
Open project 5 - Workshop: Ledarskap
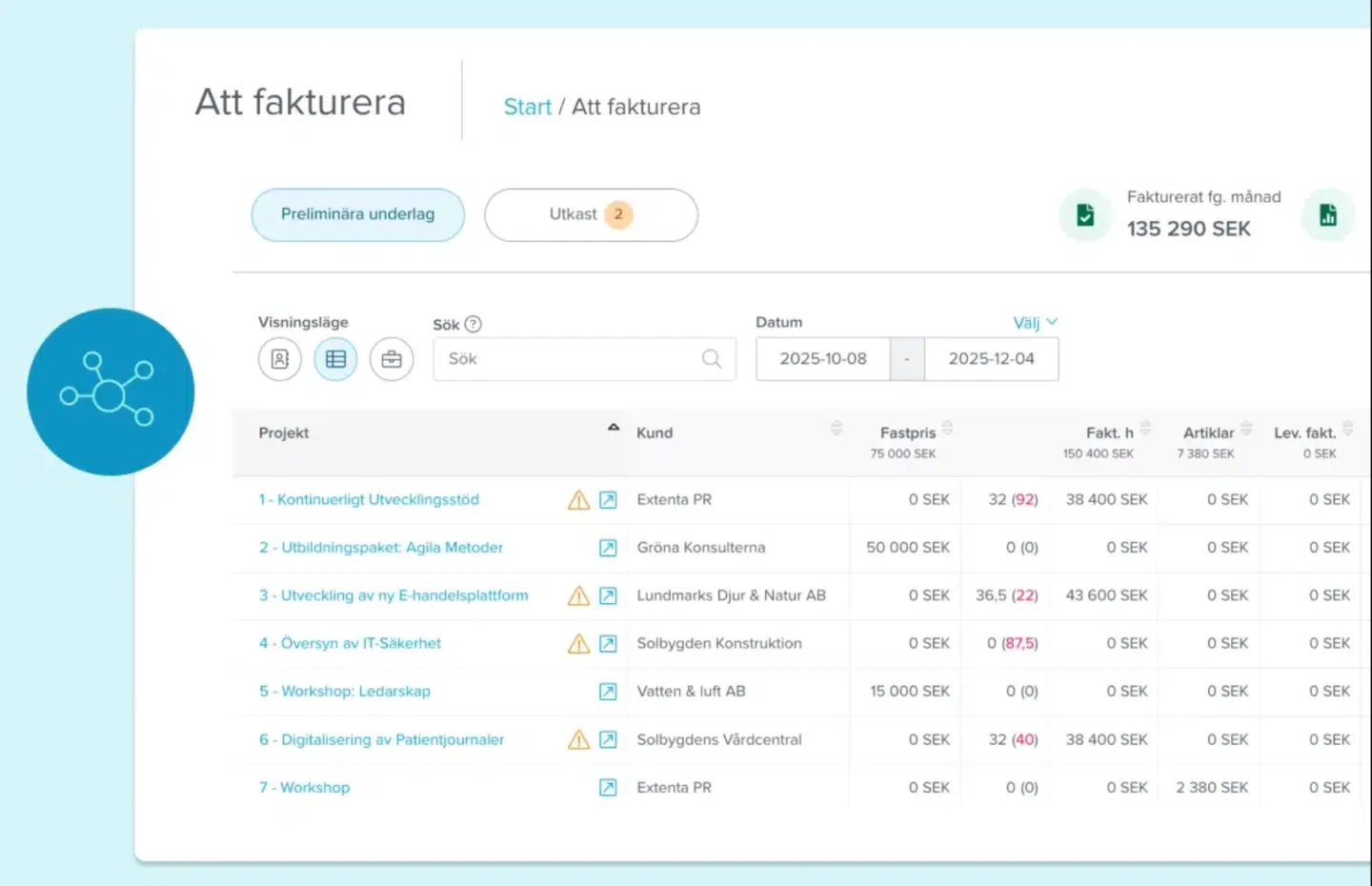(x=345, y=692)
